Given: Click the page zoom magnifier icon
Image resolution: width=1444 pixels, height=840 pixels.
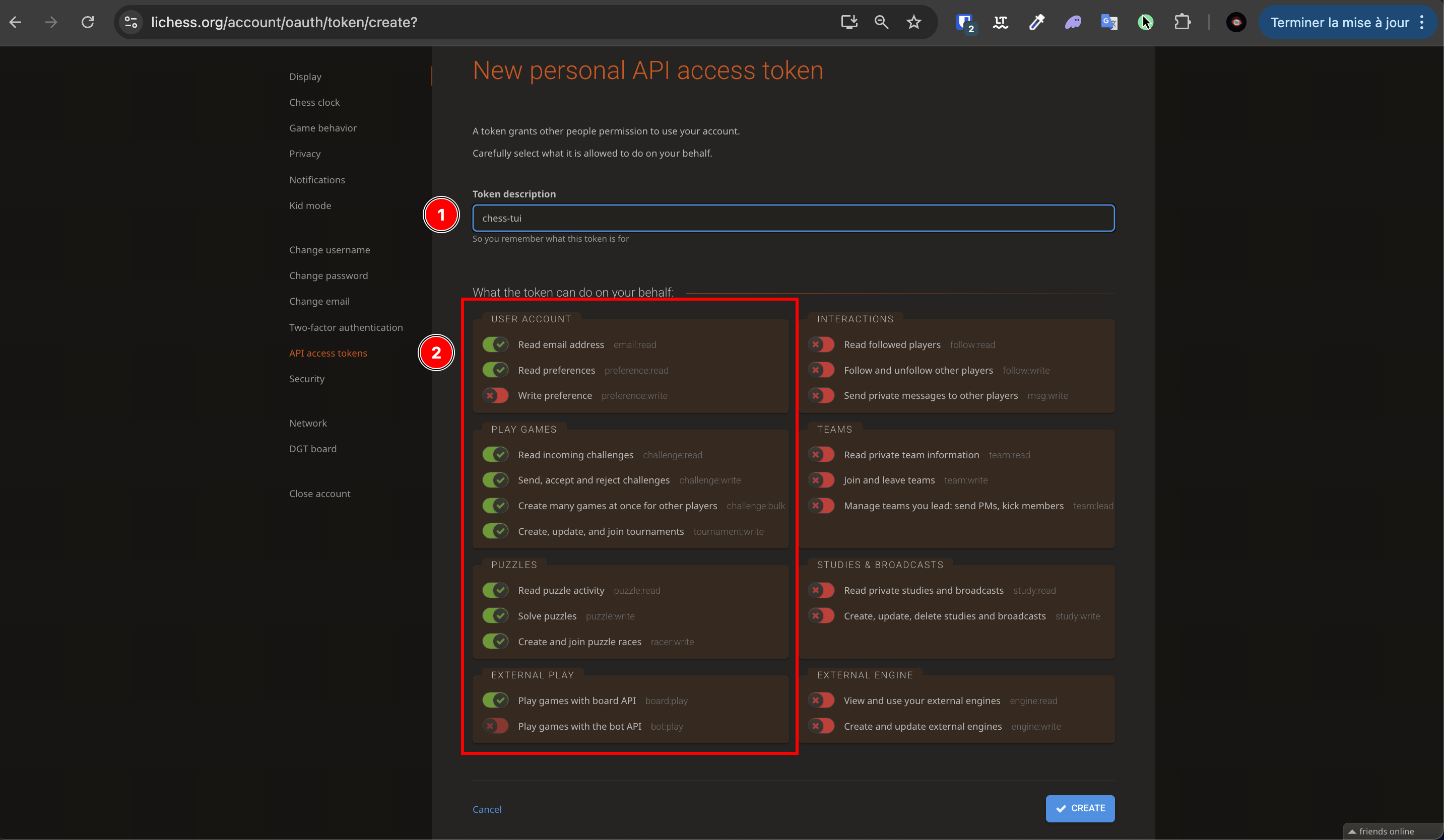Looking at the screenshot, I should coord(881,22).
